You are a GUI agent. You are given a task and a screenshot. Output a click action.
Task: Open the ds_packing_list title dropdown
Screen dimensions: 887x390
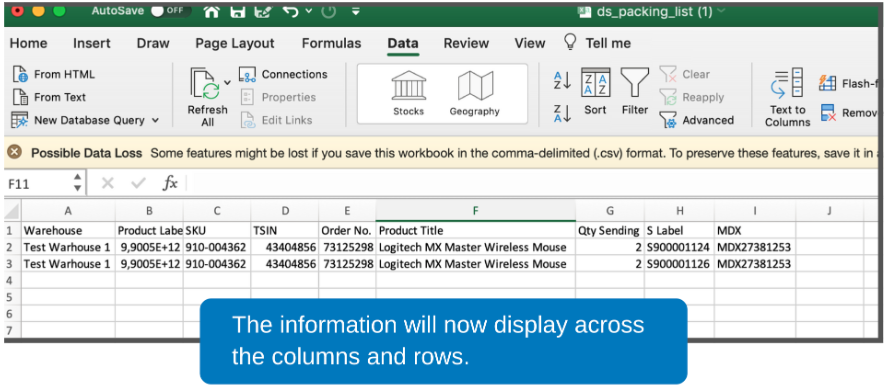tap(722, 12)
